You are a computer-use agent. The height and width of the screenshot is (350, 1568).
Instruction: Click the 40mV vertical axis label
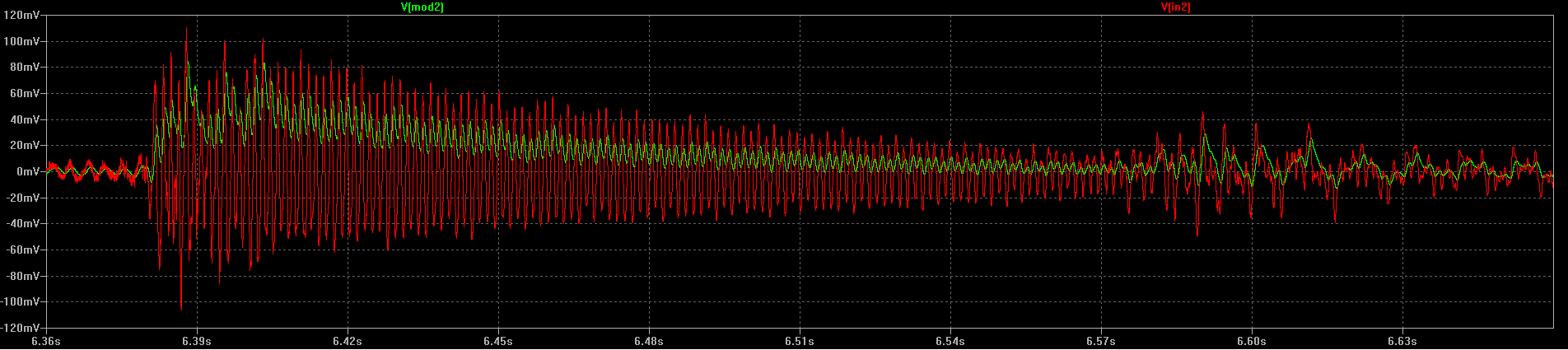[x=26, y=119]
